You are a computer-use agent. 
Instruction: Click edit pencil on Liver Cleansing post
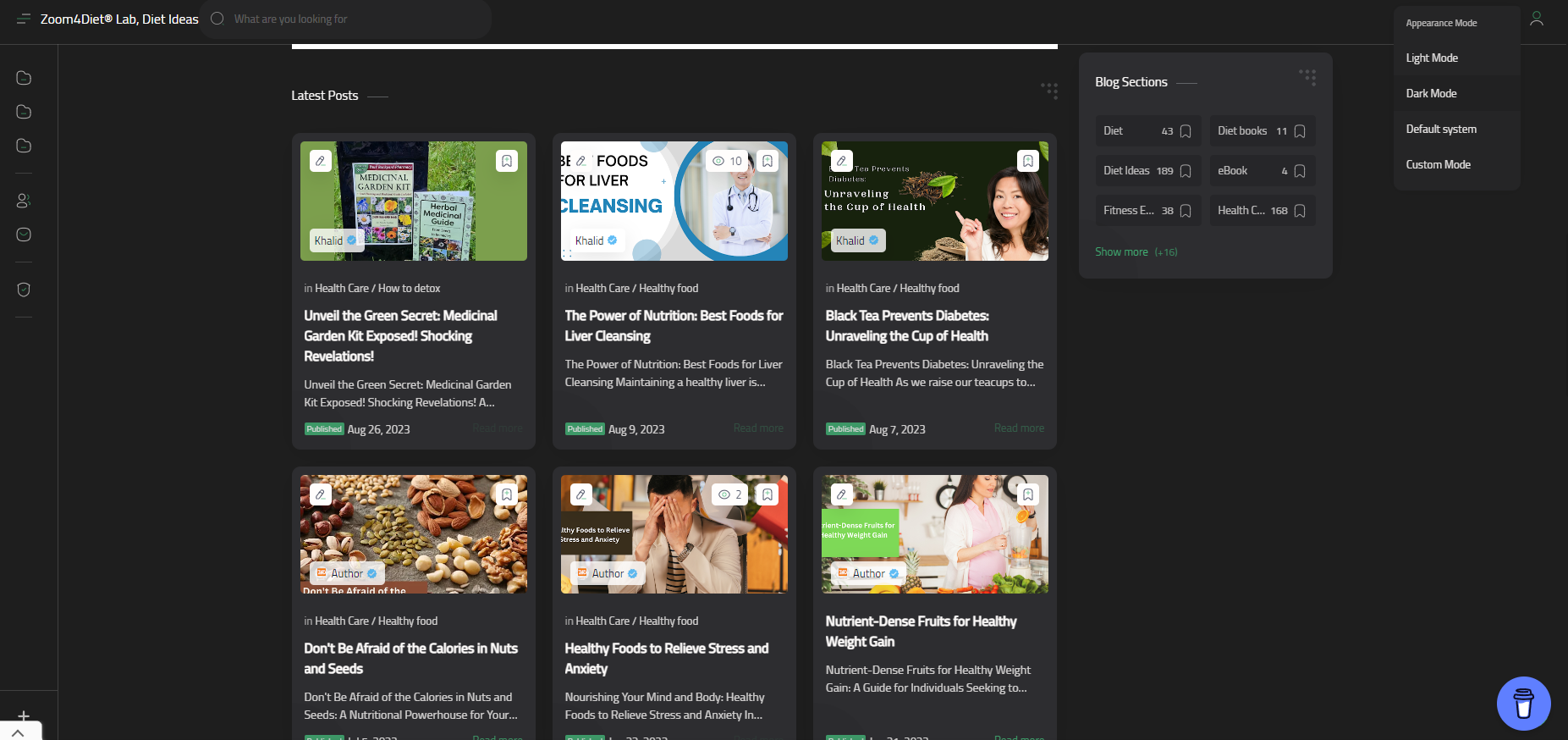581,161
